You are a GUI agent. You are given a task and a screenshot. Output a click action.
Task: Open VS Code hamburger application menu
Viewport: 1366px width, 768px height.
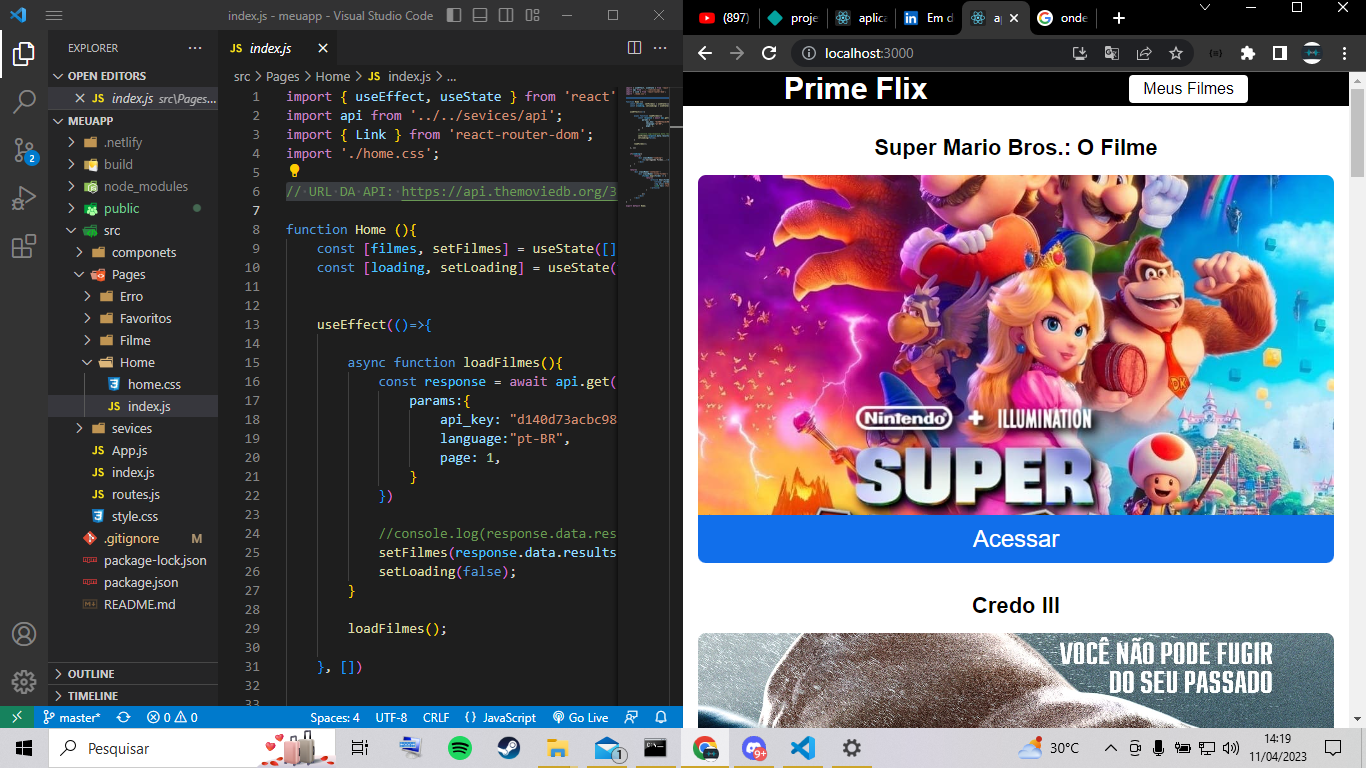coord(54,16)
